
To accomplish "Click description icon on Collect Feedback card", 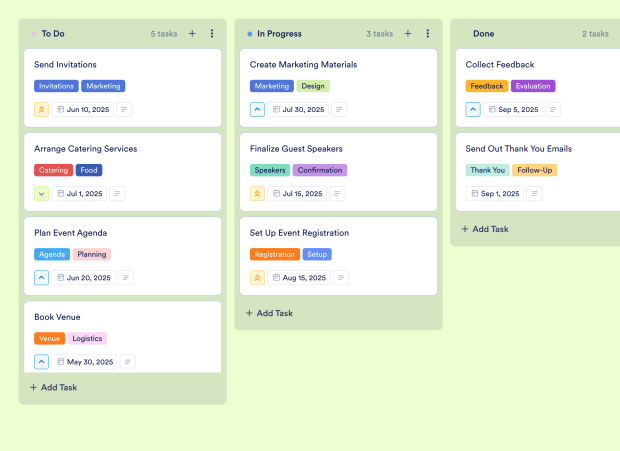I will click(x=553, y=110).
